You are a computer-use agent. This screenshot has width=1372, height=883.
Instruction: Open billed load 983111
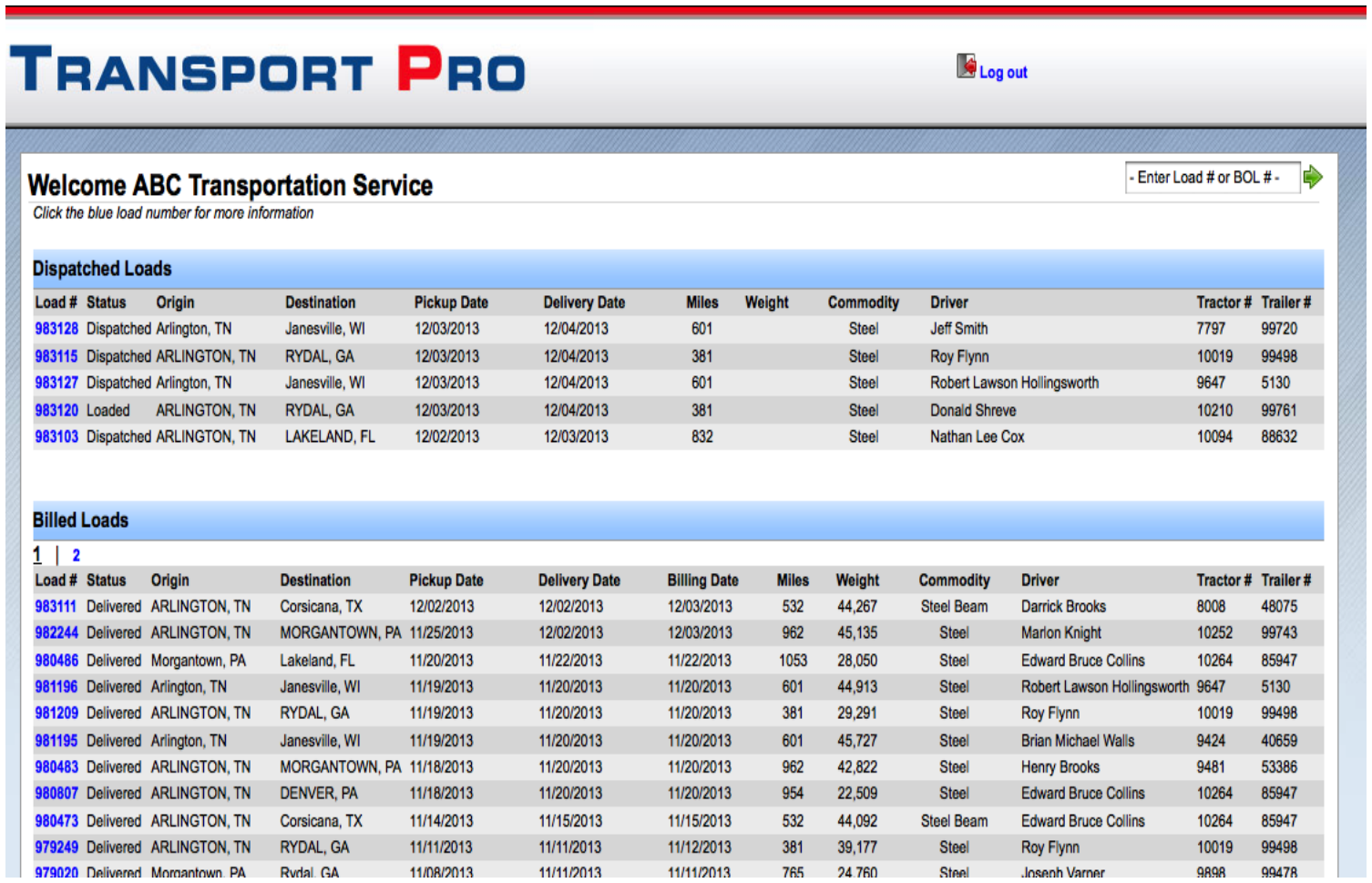tap(56, 607)
